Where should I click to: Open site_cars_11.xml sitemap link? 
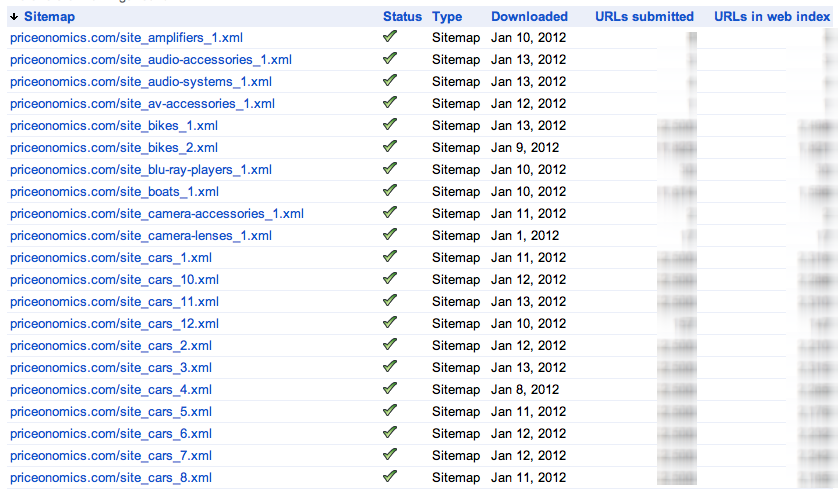(115, 302)
